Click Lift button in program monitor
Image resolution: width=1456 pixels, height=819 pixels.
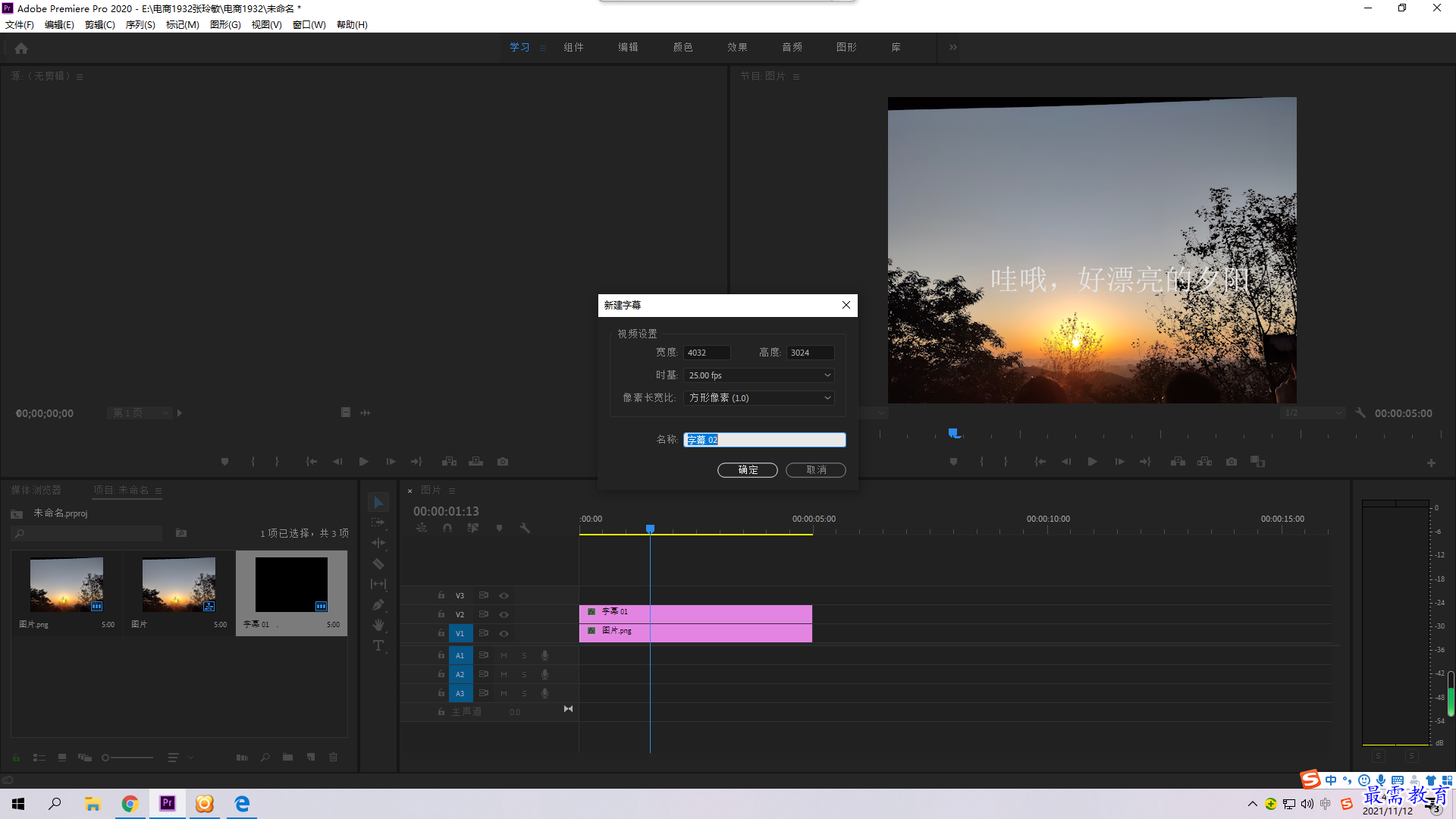pos(1178,462)
